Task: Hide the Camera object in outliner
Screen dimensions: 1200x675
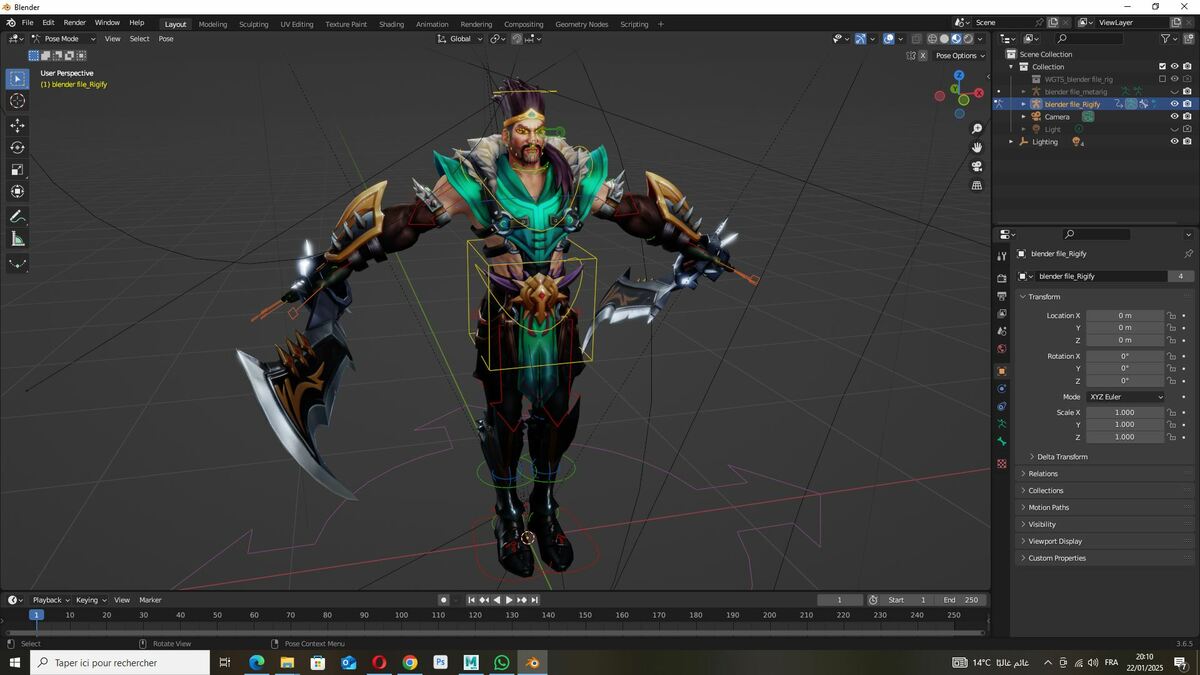Action: (x=1174, y=116)
